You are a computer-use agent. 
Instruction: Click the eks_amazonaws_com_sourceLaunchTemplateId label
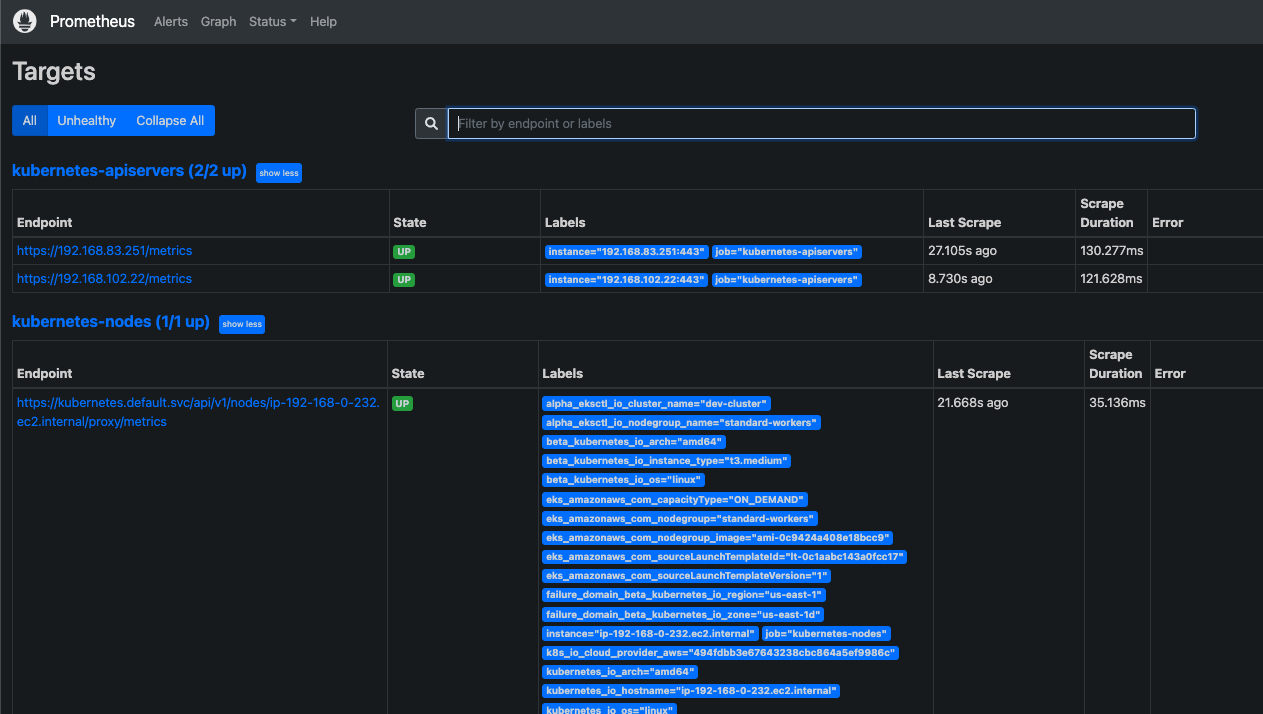click(x=725, y=556)
